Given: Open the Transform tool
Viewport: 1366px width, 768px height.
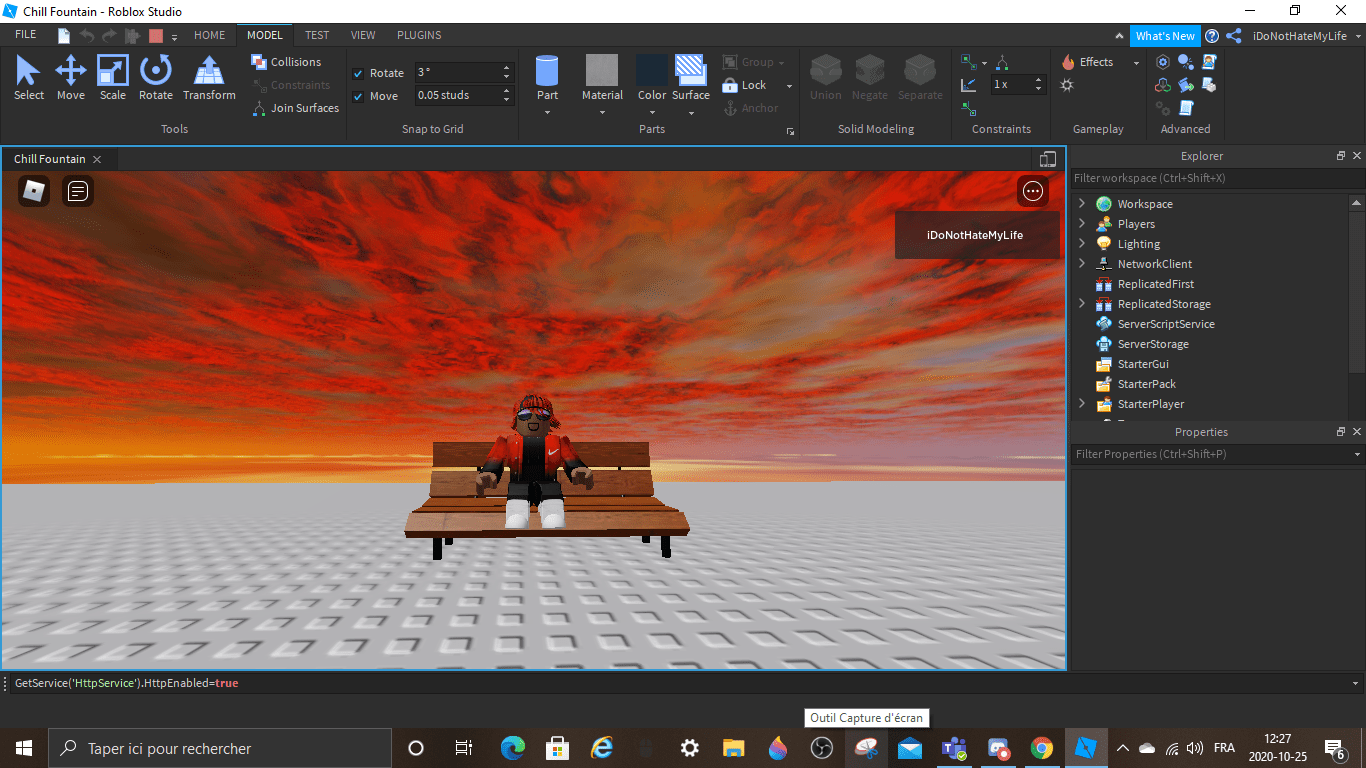Looking at the screenshot, I should tap(208, 78).
